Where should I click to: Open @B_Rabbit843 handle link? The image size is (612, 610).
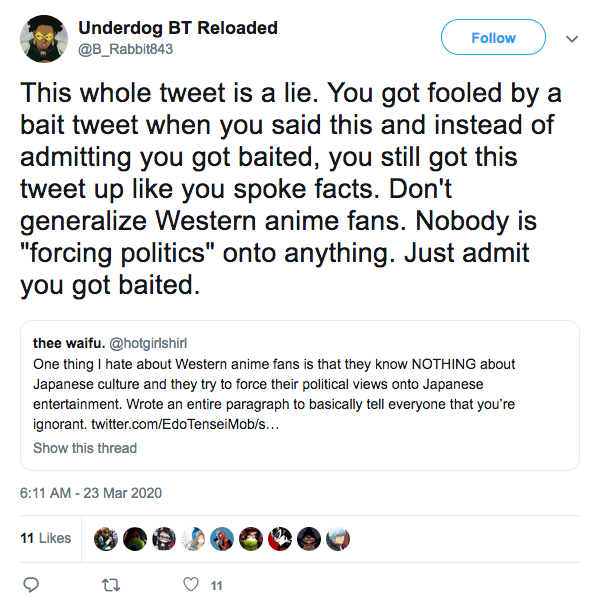(x=125, y=49)
